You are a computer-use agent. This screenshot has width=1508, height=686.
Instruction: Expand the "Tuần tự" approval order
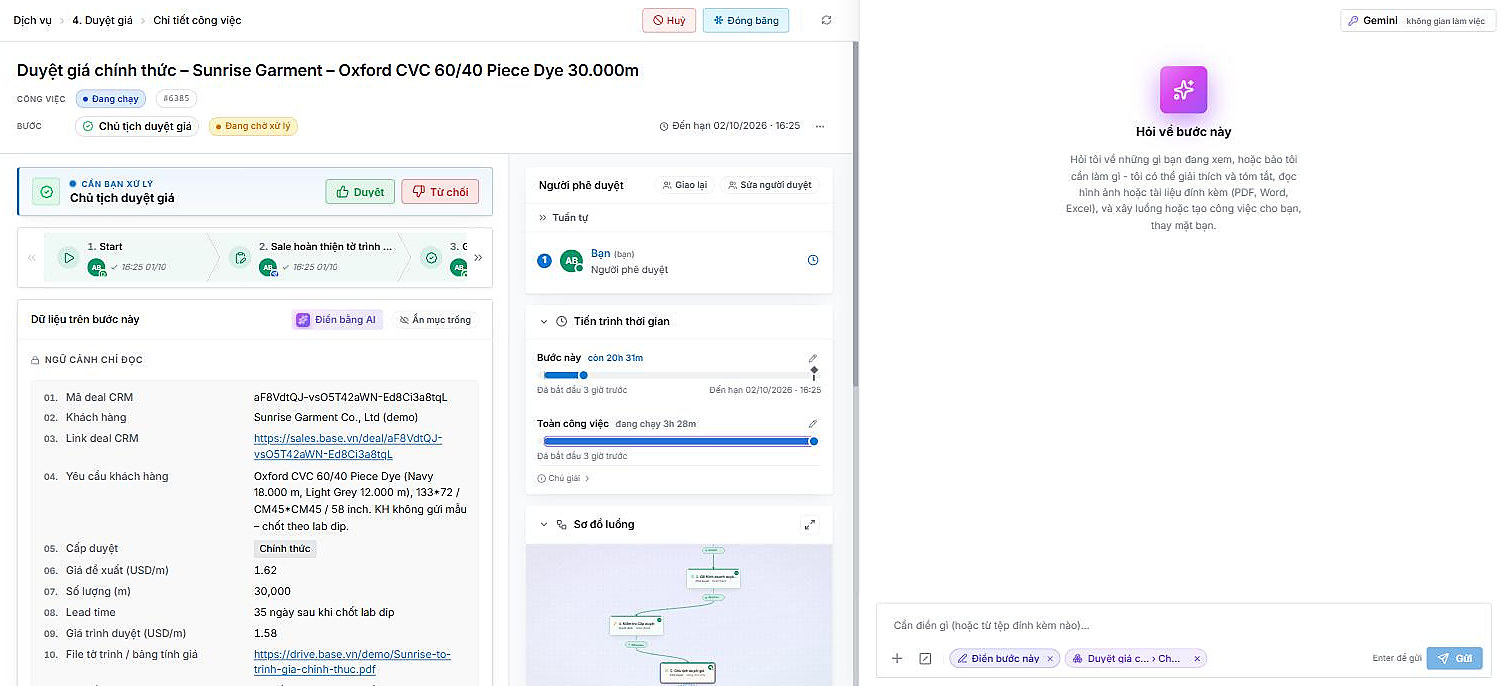563,217
